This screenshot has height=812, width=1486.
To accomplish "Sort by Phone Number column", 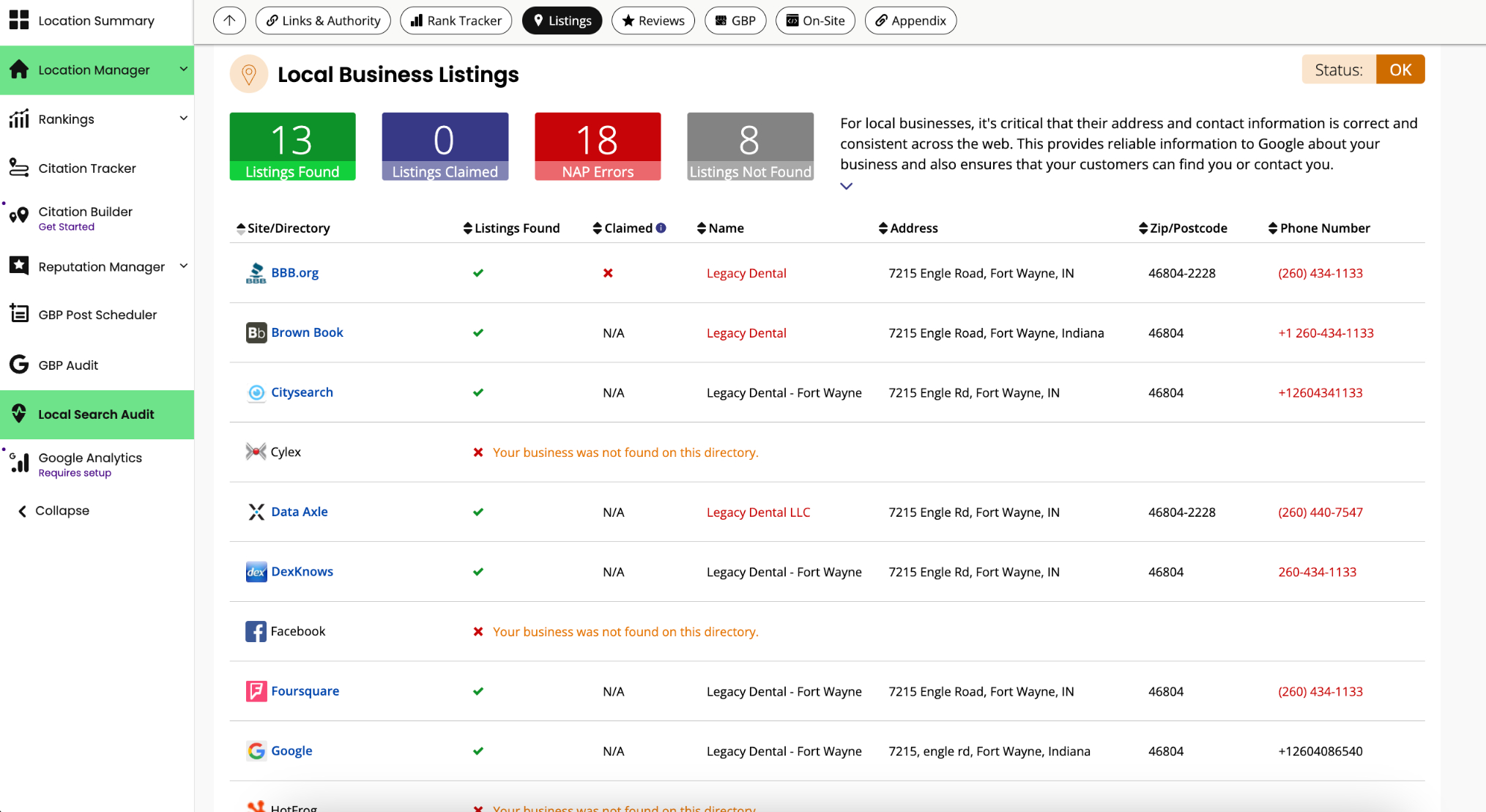I will coord(1319,228).
